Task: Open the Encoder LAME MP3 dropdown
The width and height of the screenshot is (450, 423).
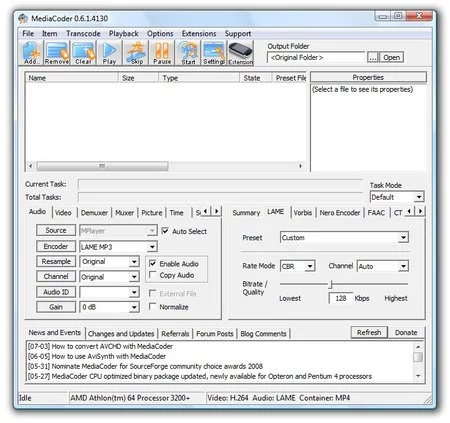Action: [152, 247]
